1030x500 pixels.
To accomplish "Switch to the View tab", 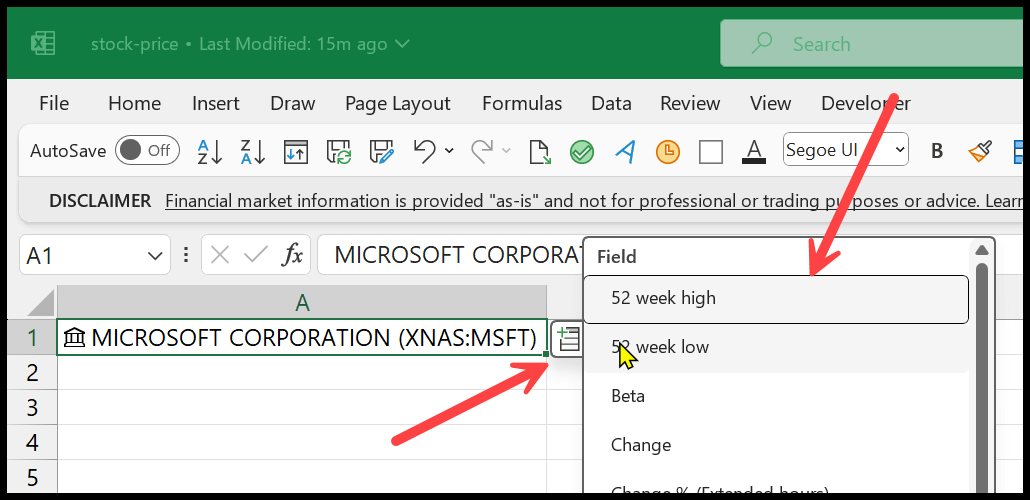I will click(770, 104).
